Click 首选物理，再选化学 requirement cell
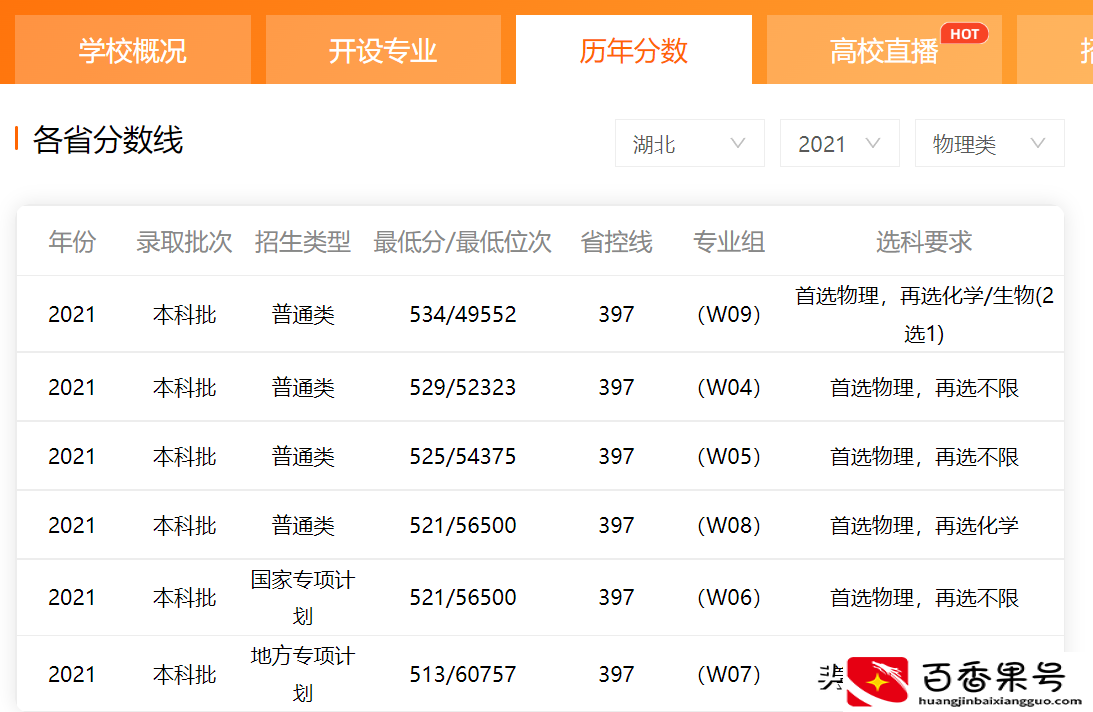This screenshot has height=712, width=1093. coord(924,525)
